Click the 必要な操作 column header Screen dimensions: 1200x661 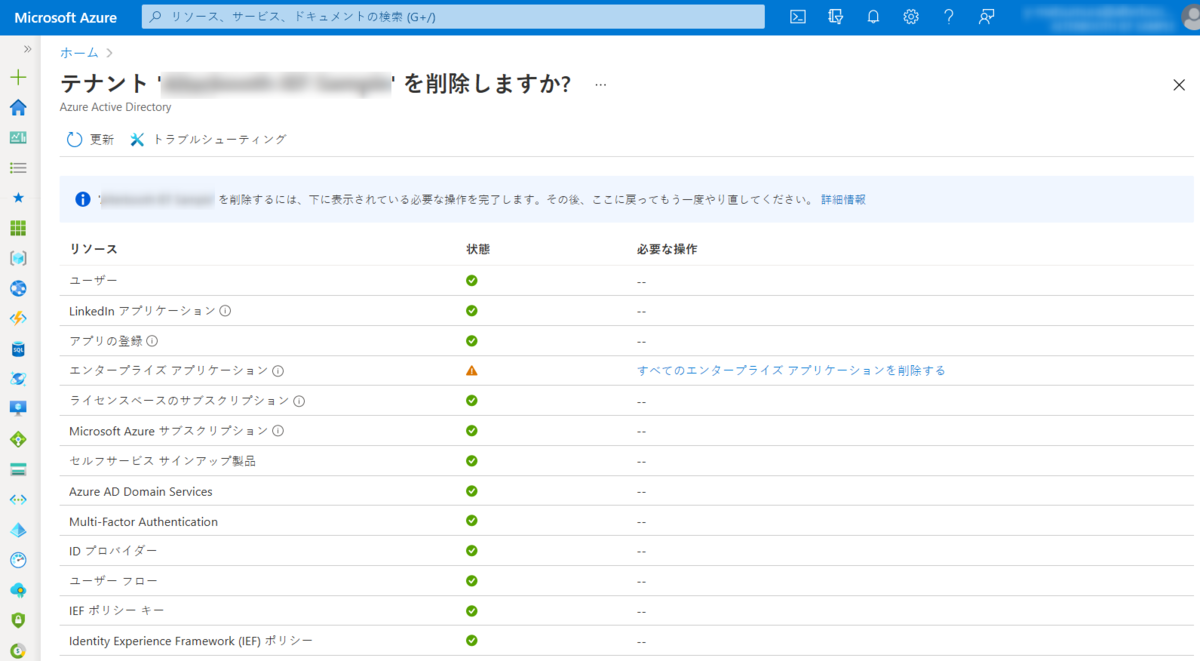pyautogui.click(x=667, y=249)
